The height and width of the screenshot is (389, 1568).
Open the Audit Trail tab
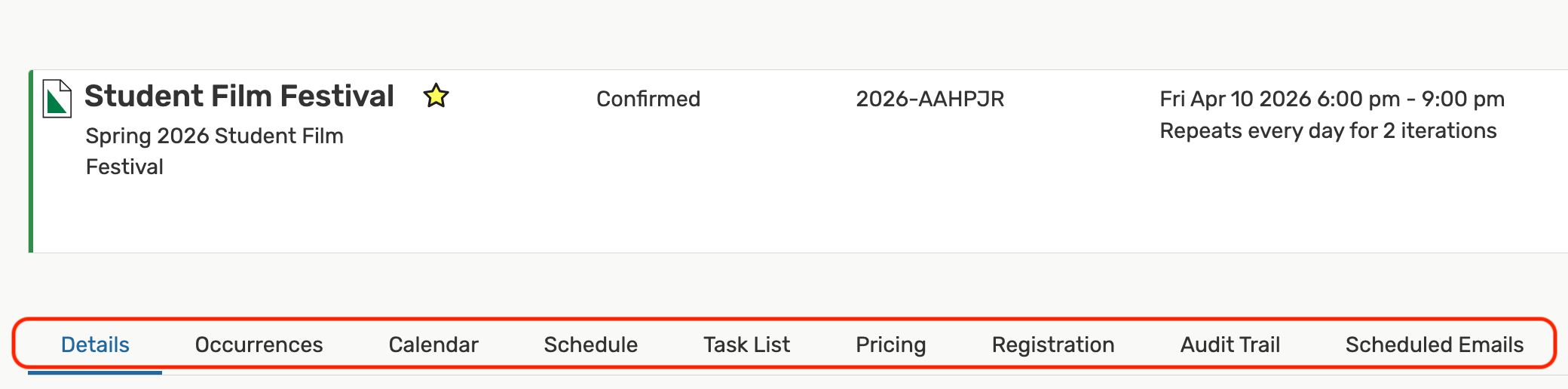(1230, 345)
